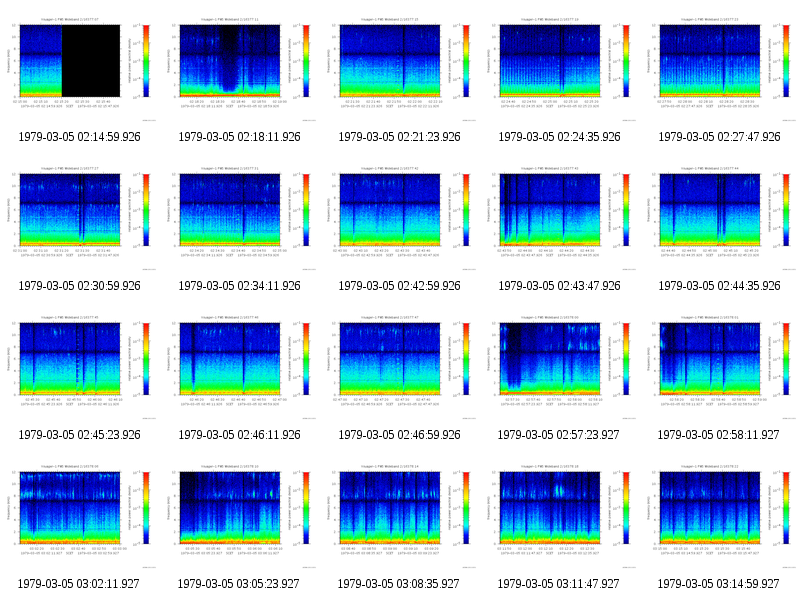Click the caption text 1979-03-05 02:24:35.926
The width and height of the screenshot is (800, 596).
click(559, 137)
